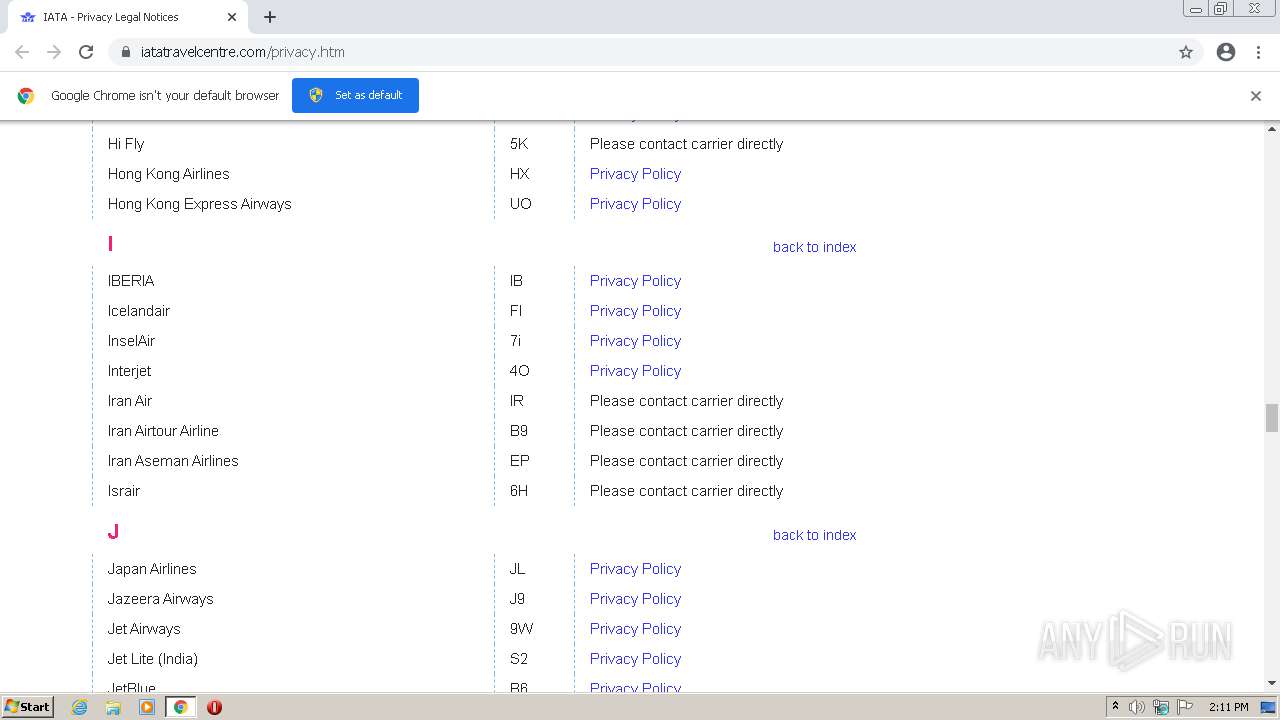Dismiss the default browser notification bar

[x=1256, y=96]
